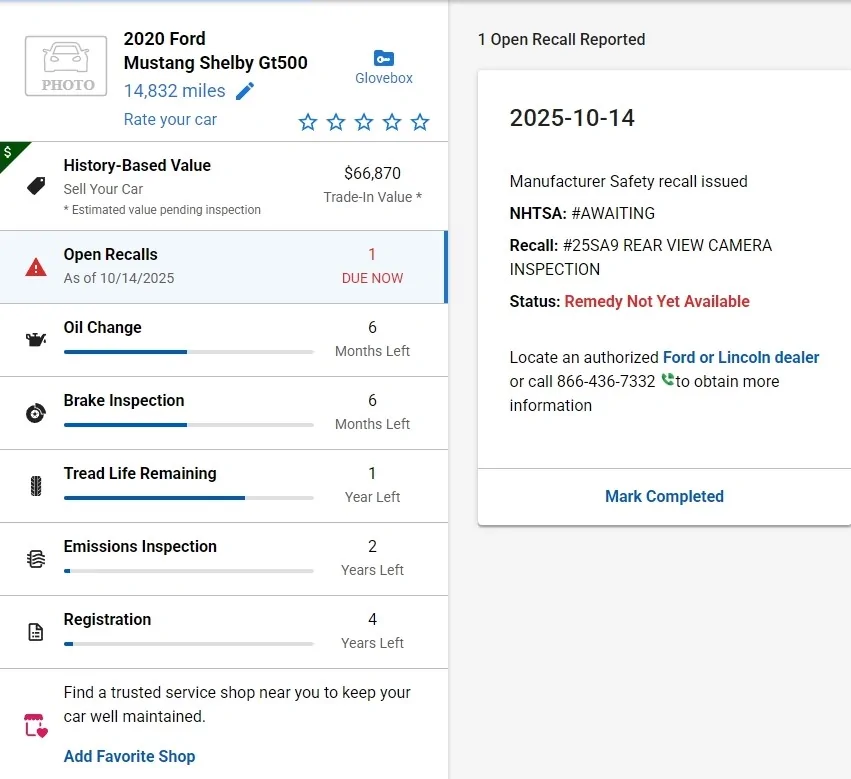
Task: Open the Tread Life Remaining row
Action: (224, 486)
